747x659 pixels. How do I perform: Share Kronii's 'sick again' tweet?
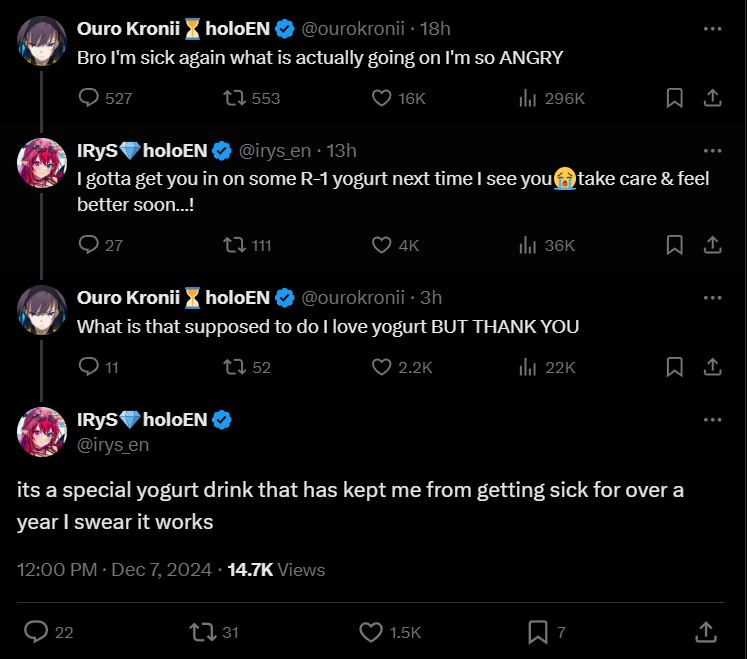(713, 98)
